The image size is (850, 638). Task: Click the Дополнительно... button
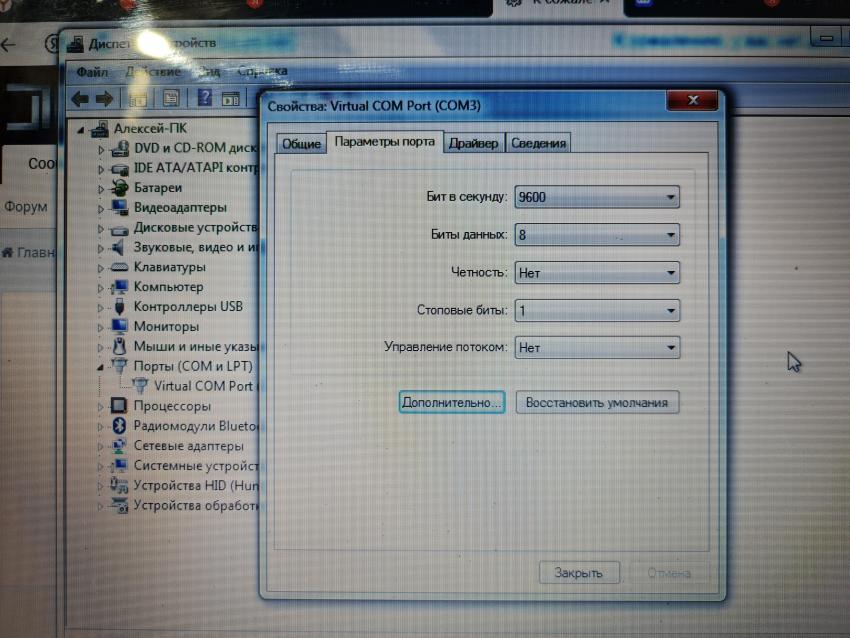(x=452, y=402)
